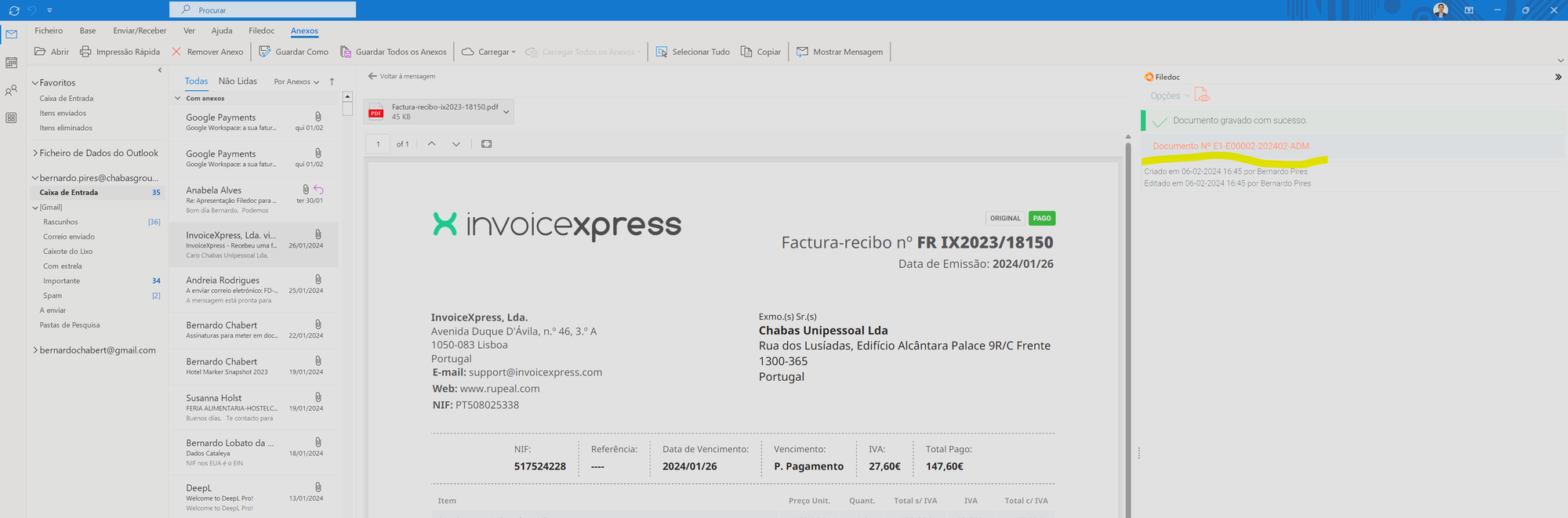Open the Mail view in the navigation bar

coord(11,34)
